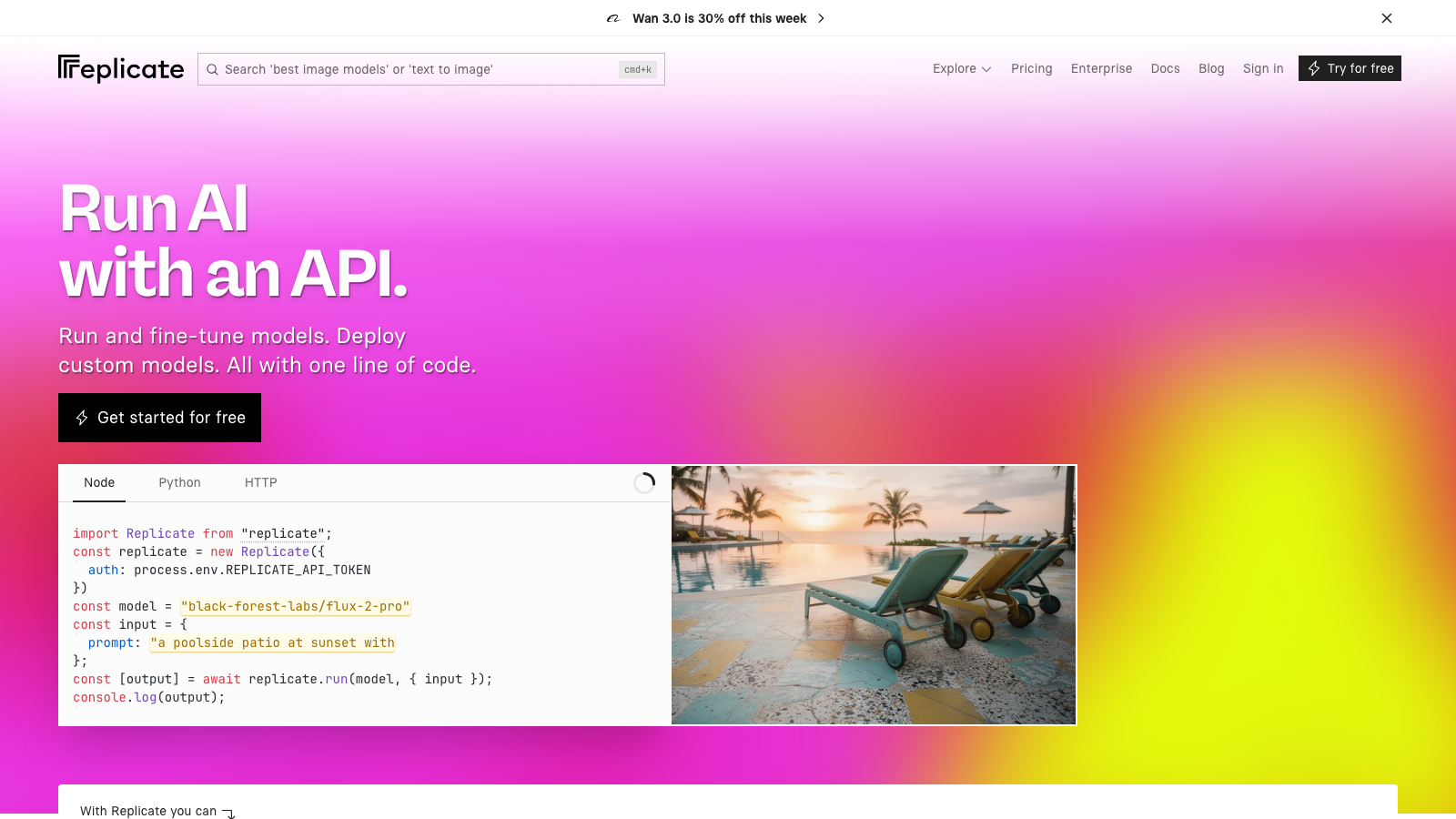Click Sign in link
The width and height of the screenshot is (1456, 819).
coord(1263,68)
